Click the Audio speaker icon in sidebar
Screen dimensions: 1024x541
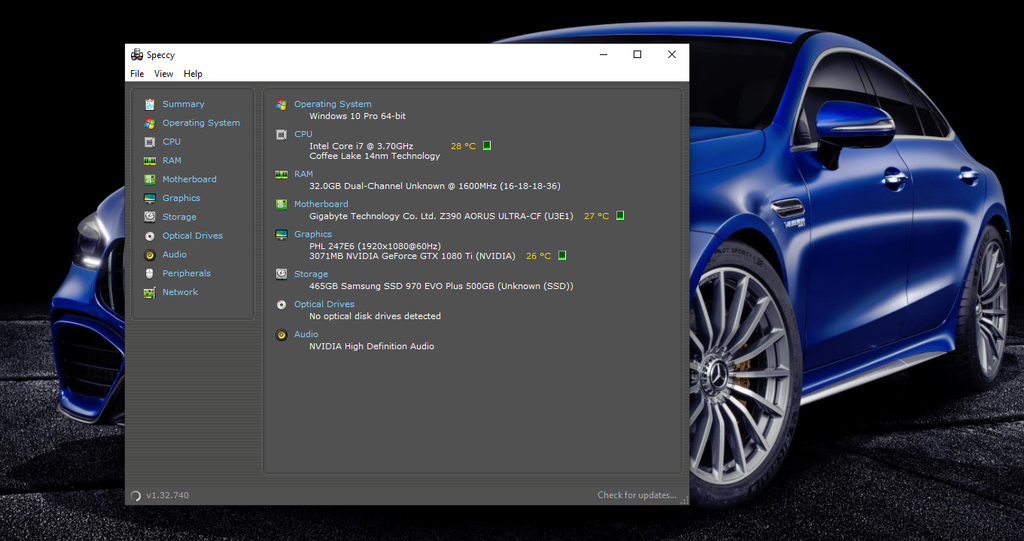point(150,255)
